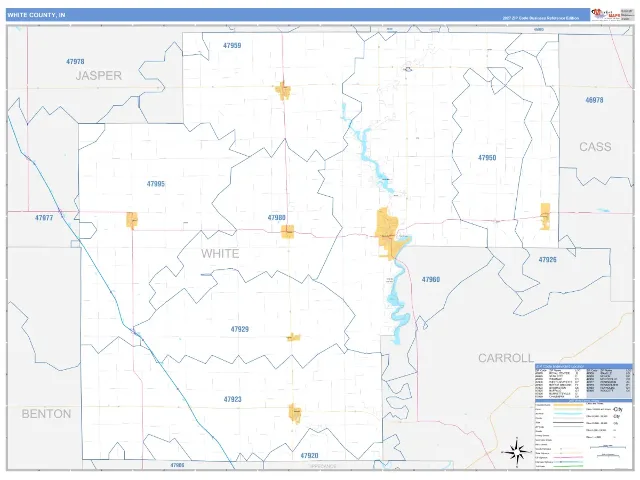Click the CASS county name
This screenshot has width=640, height=480.
595,147
